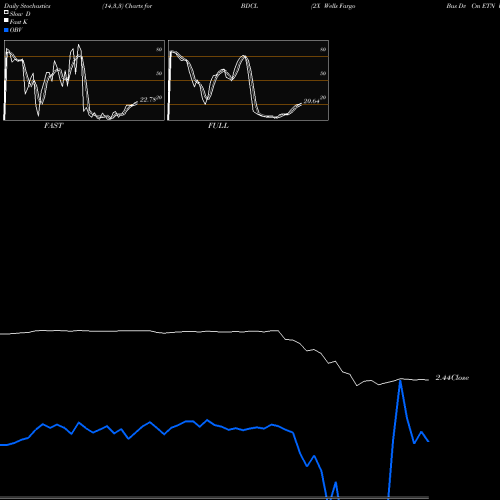Click the 'Fast K' legend label
The width and height of the screenshot is (500, 500).
click(x=19, y=22)
